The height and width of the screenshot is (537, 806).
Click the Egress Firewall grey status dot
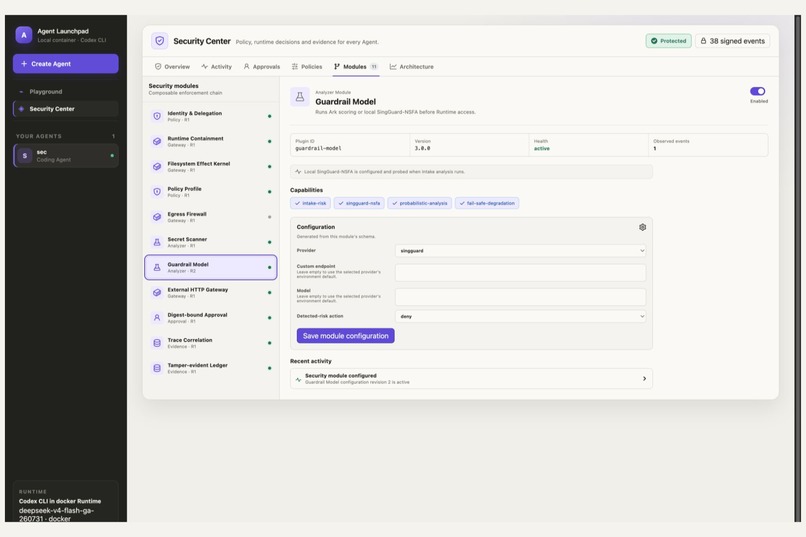[269, 217]
